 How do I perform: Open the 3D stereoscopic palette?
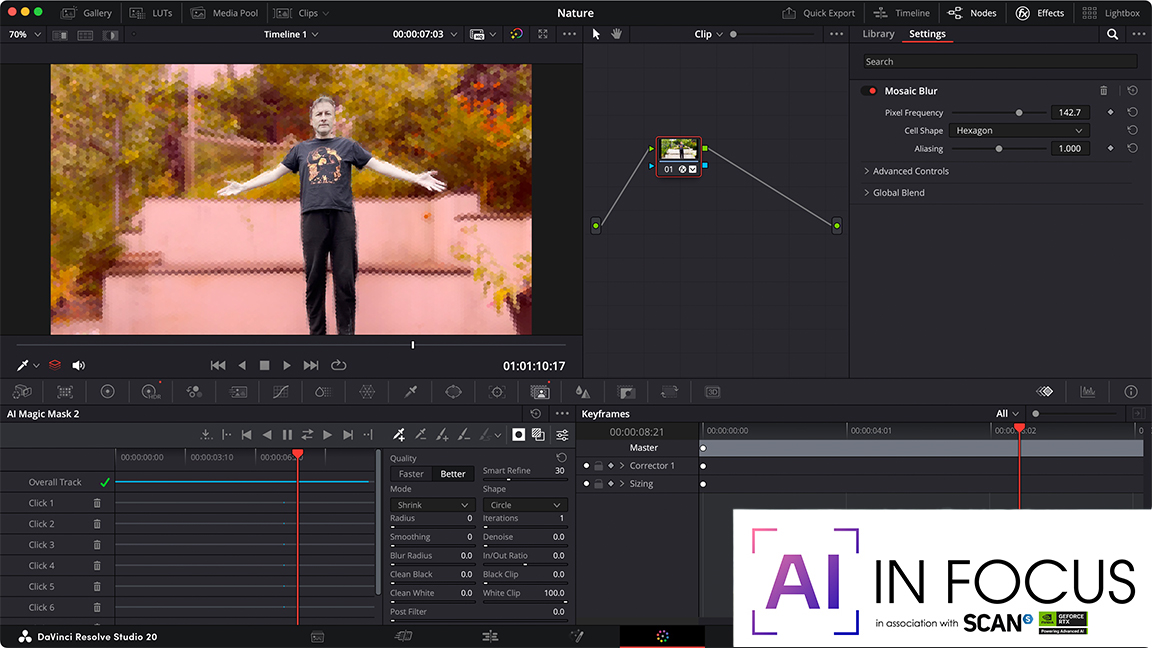click(x=713, y=392)
